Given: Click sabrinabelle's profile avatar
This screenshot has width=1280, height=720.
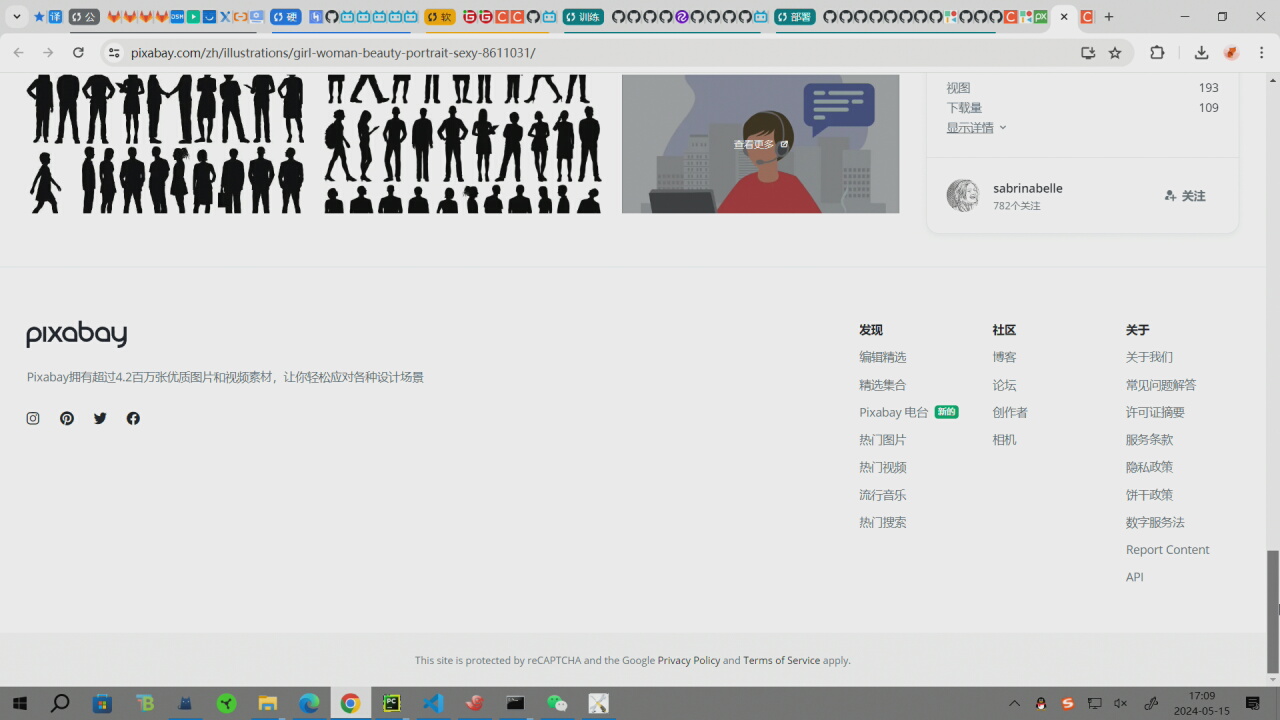Looking at the screenshot, I should coord(962,196).
